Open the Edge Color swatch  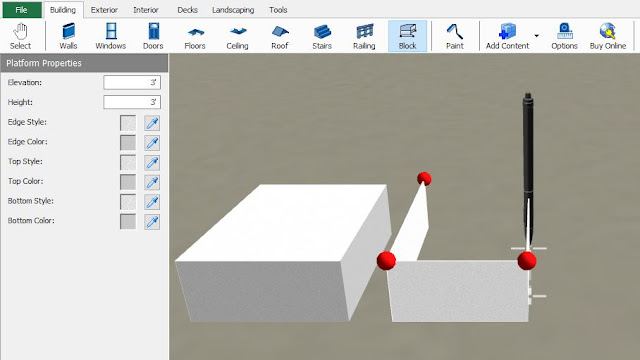[x=128, y=142]
